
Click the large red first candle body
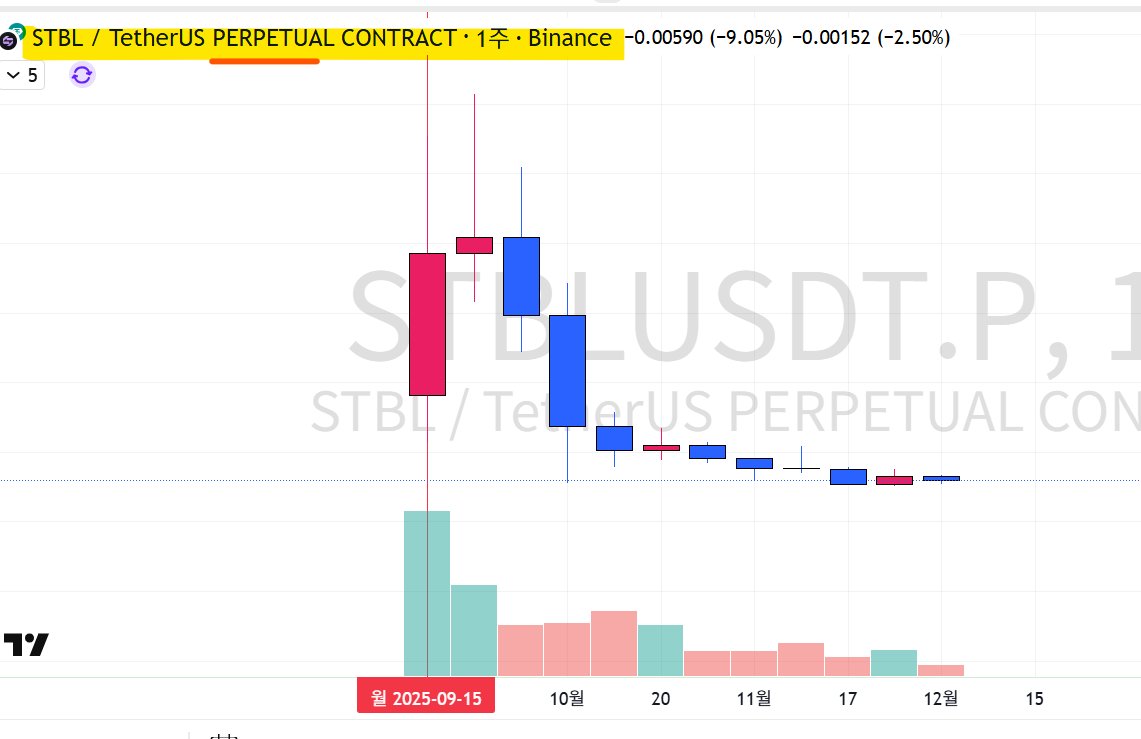427,324
